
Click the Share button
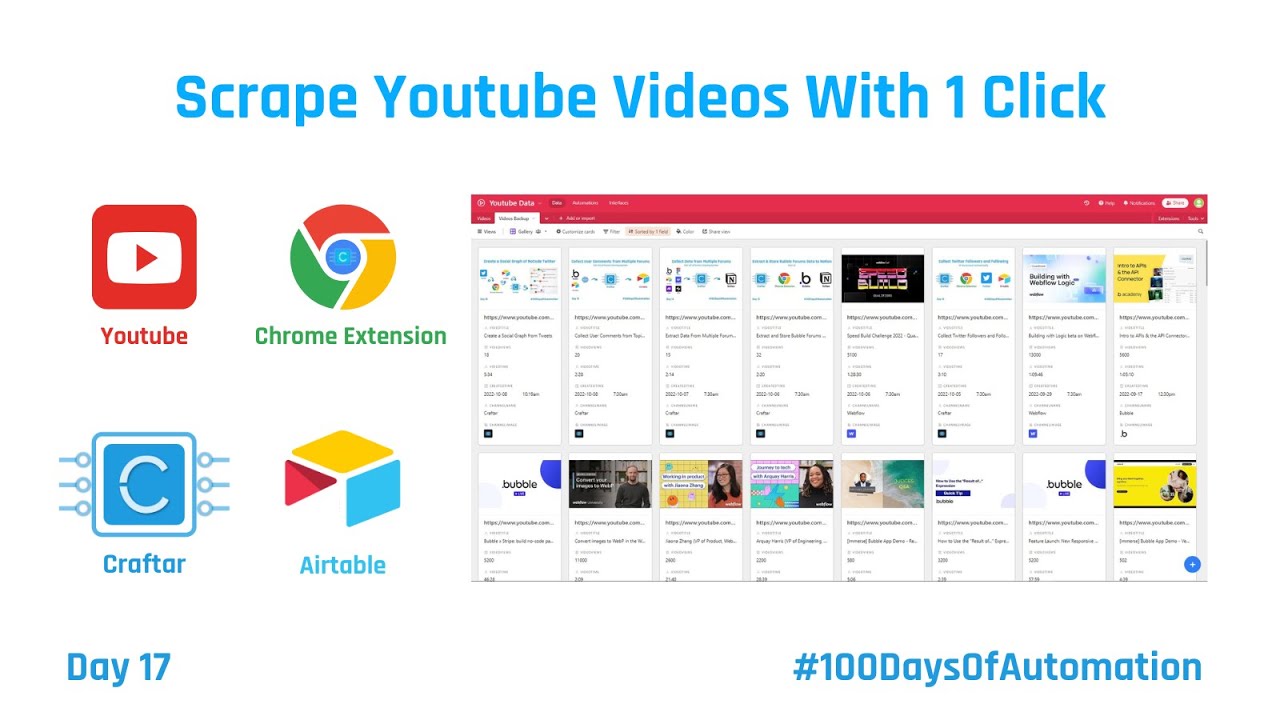pos(1175,203)
